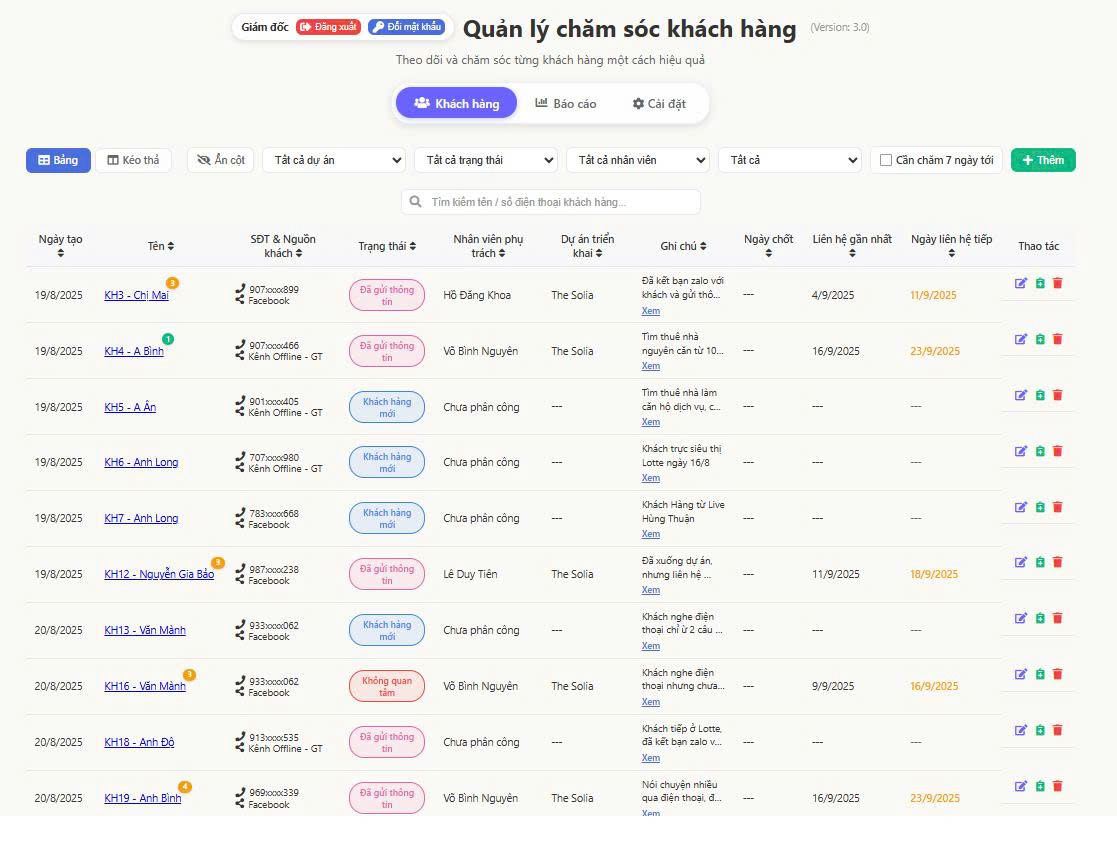Toggle sorting on the Ngày tạo column
1117x850 pixels.
click(60, 244)
